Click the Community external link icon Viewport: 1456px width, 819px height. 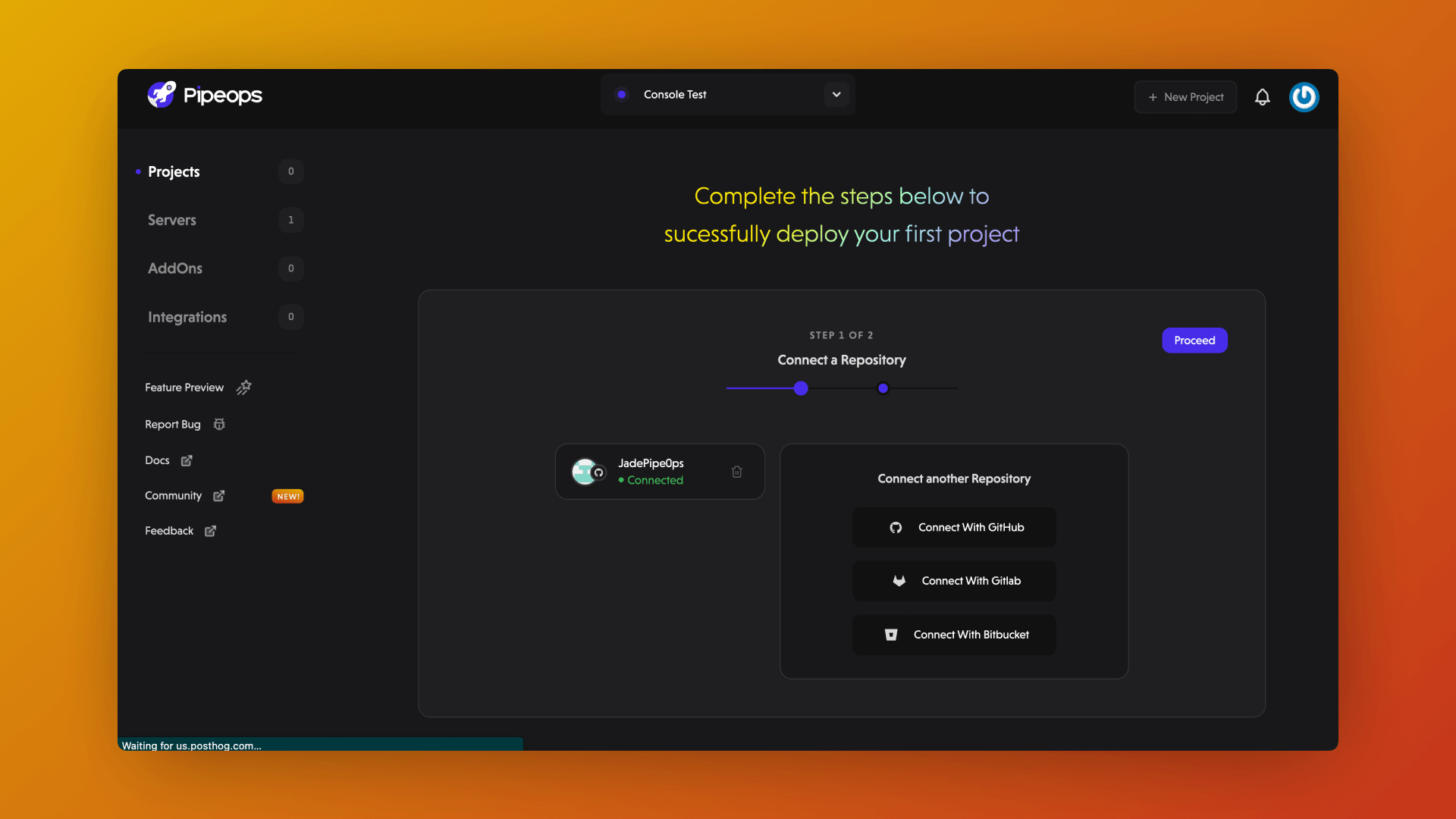[x=220, y=495]
